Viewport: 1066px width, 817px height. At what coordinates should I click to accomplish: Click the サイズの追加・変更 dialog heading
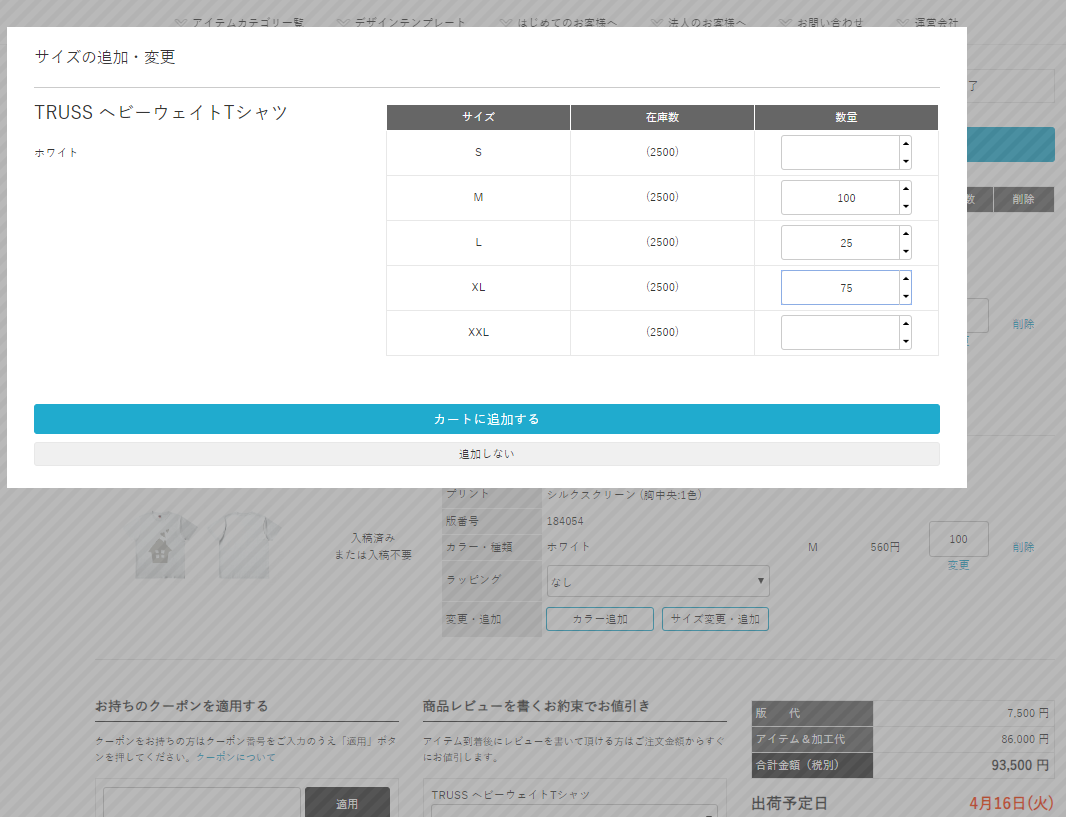105,57
